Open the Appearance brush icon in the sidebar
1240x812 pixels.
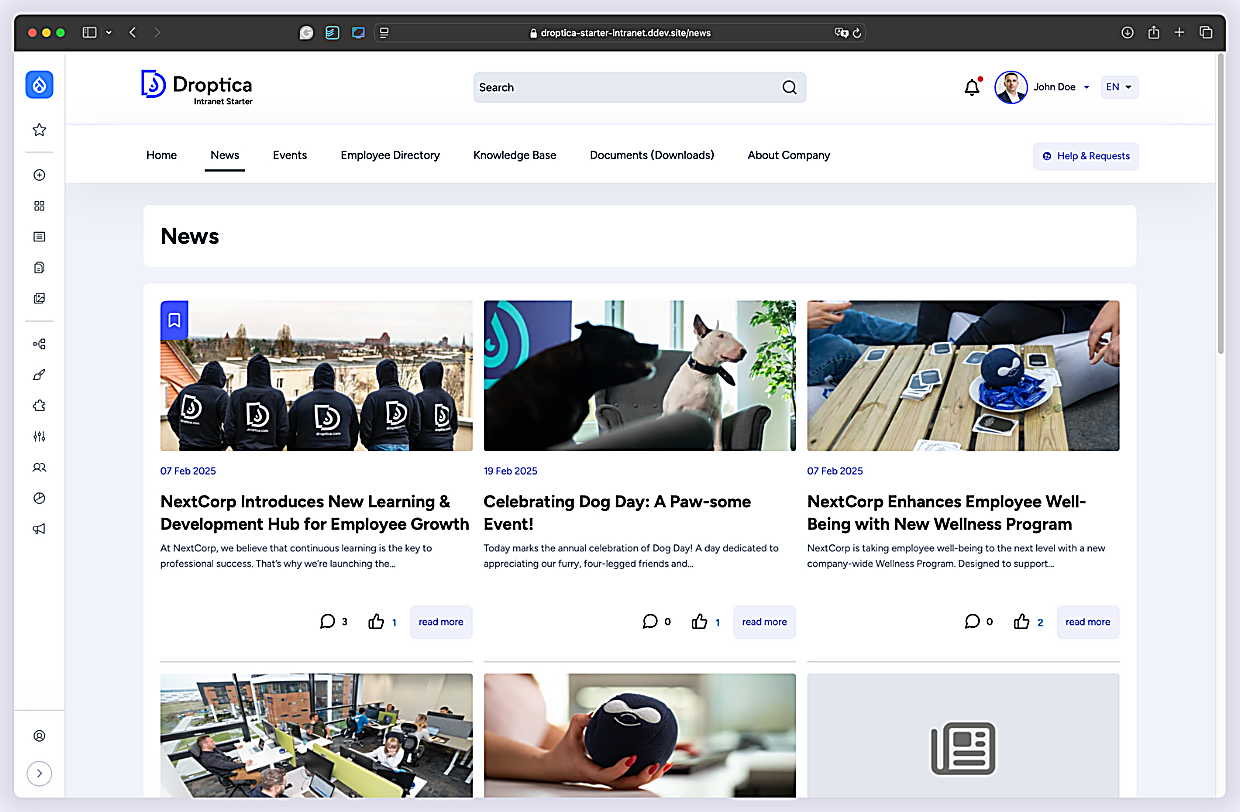coord(39,375)
